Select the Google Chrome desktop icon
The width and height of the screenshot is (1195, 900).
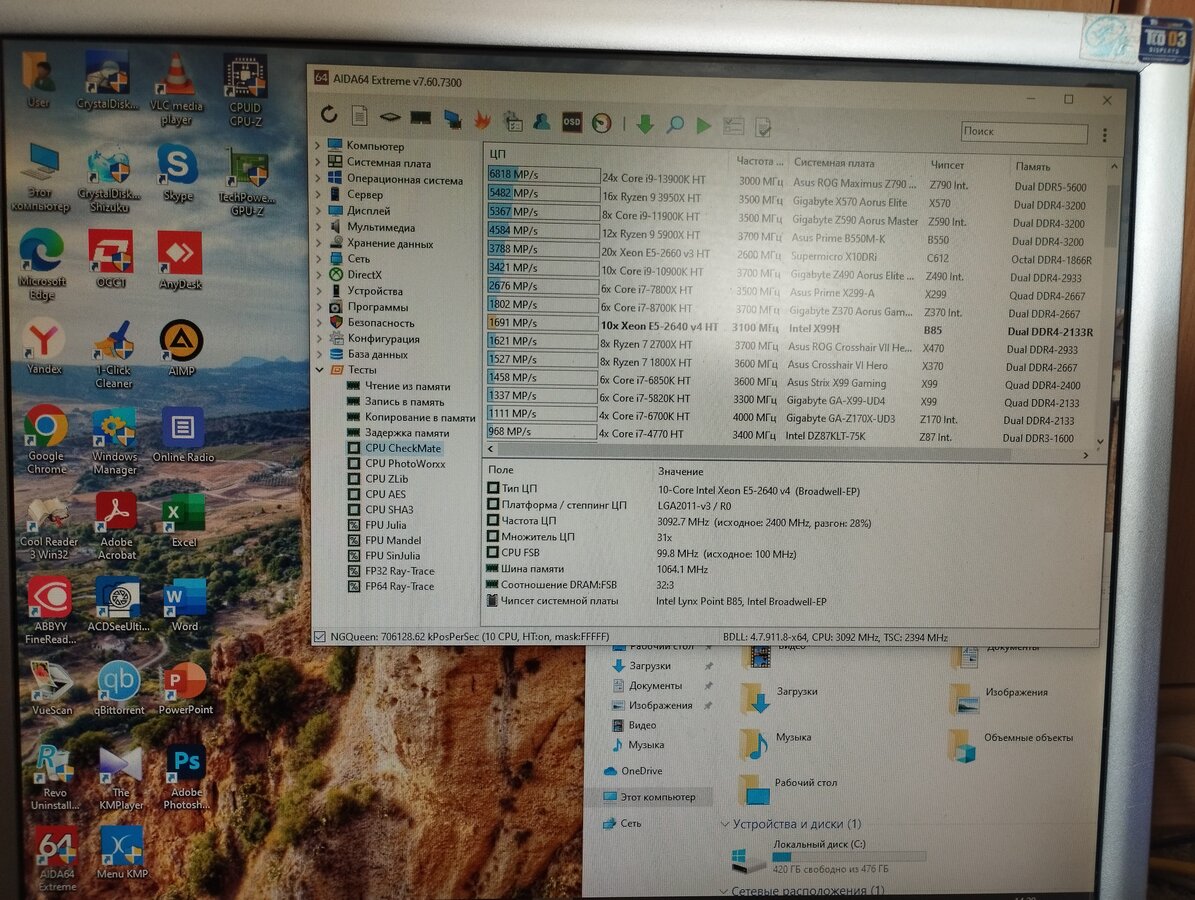pos(46,440)
